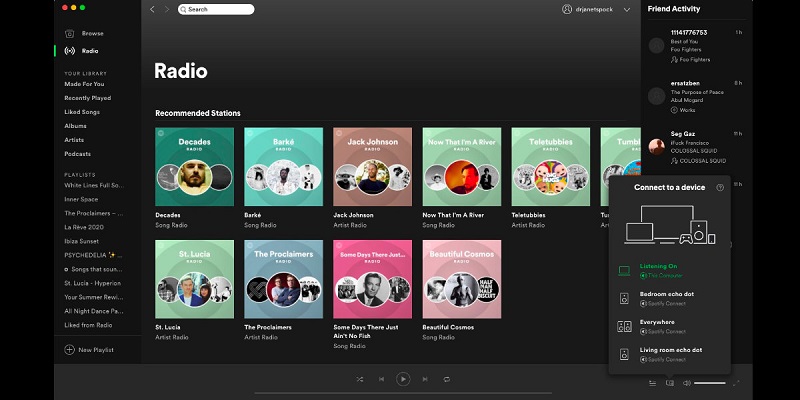Screen dimensions: 800x400
Task: Click the Search input field
Action: tap(216, 9)
